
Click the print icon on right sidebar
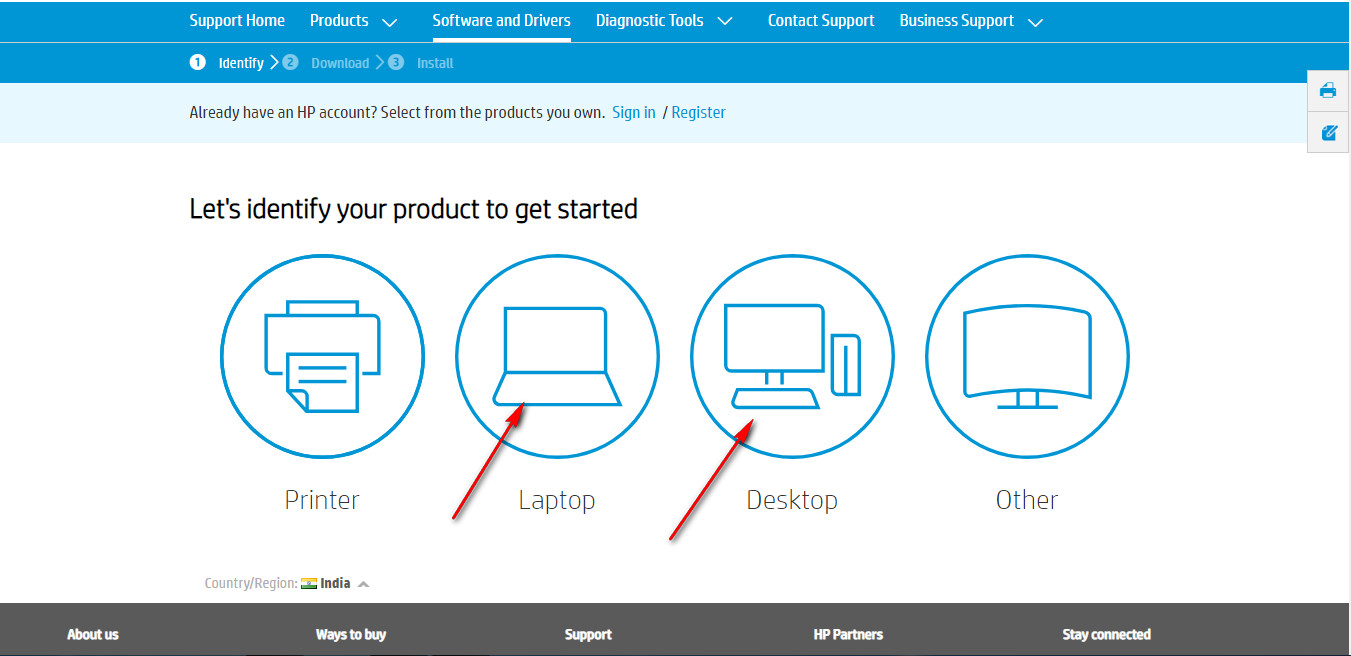(x=1328, y=90)
